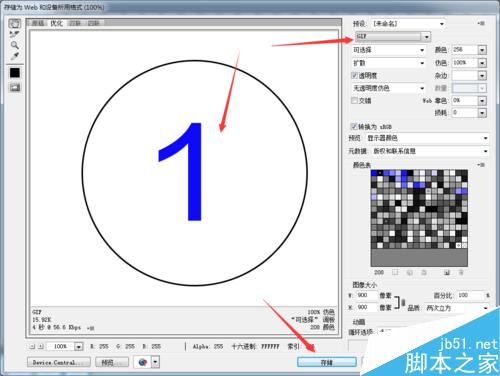
Task: Switch to the 原稿 original tab
Action: 38,23
